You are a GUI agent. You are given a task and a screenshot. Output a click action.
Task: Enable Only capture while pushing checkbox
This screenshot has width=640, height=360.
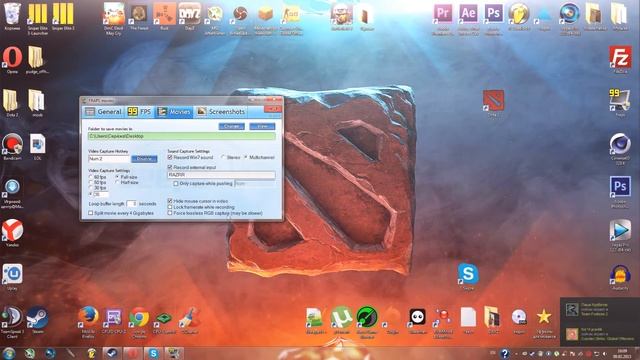(176, 184)
